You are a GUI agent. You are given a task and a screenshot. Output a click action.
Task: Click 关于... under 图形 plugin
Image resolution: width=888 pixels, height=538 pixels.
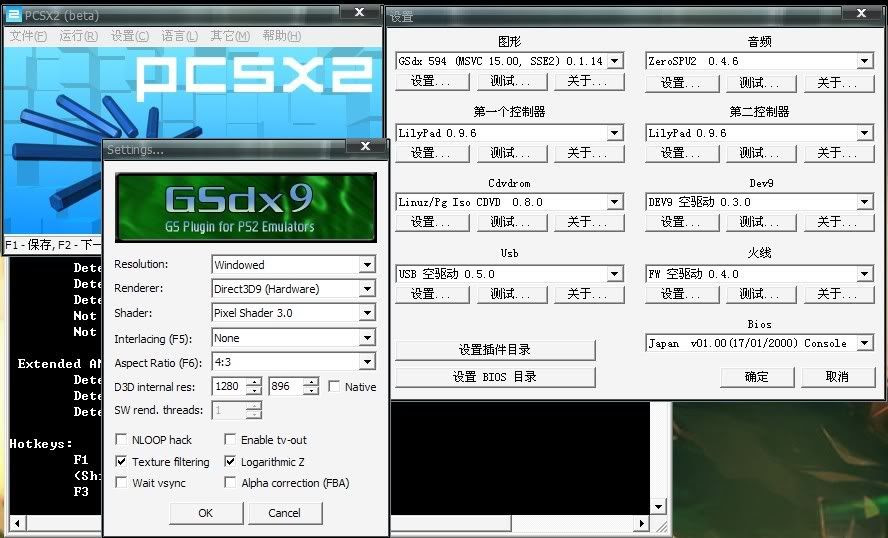[588, 82]
